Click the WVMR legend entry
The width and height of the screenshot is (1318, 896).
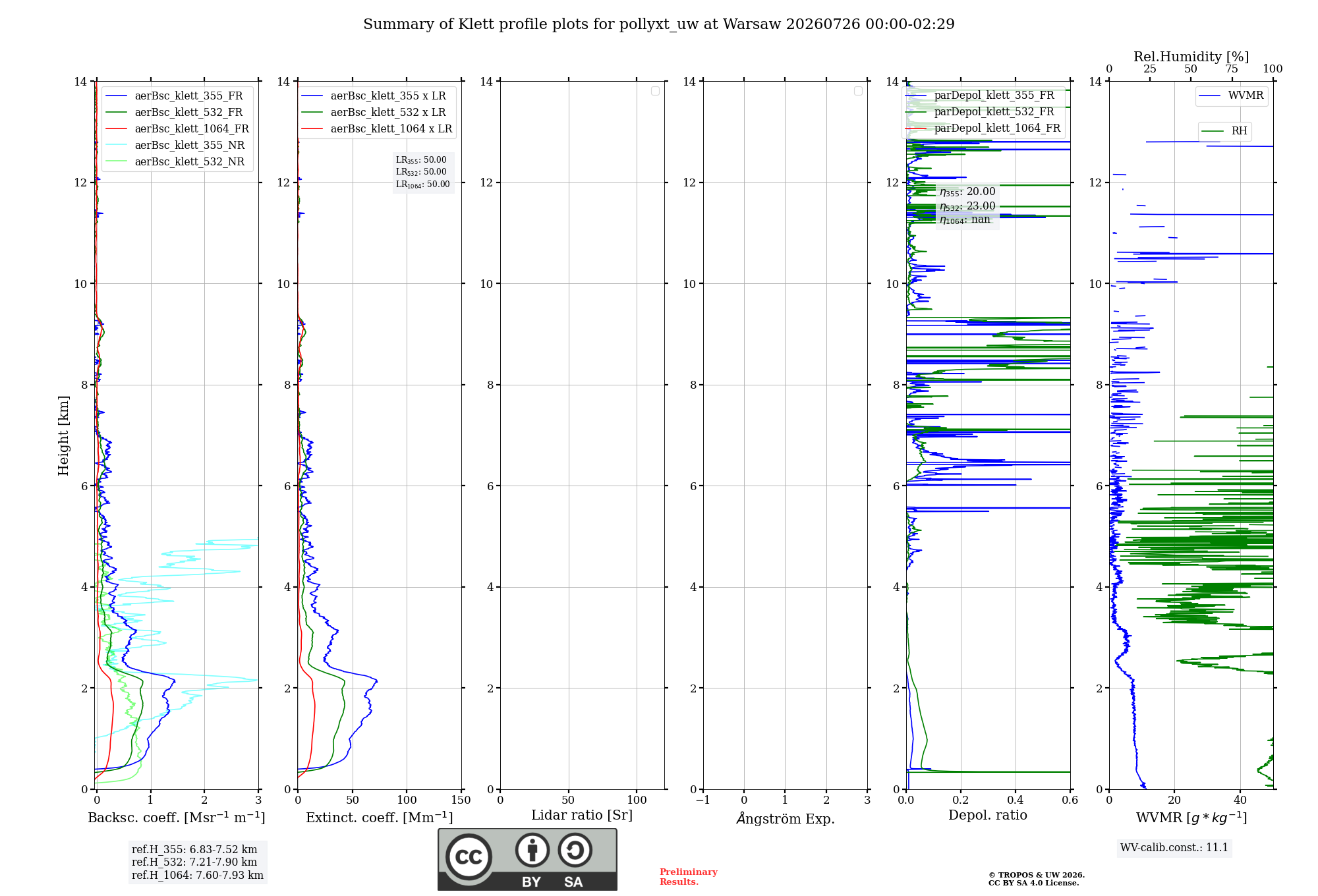pyautogui.click(x=1232, y=96)
